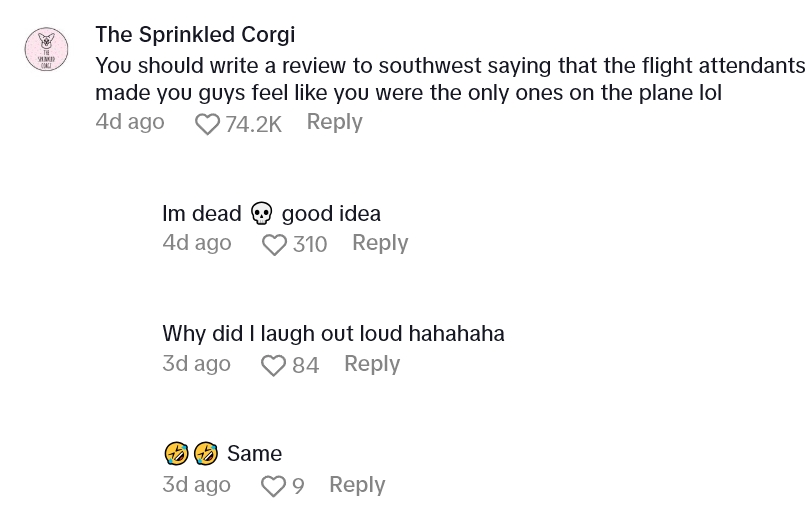This screenshot has height=521, width=805.
Task: Reply to 'Why did I laugh out loud' comment
Action: pos(372,364)
